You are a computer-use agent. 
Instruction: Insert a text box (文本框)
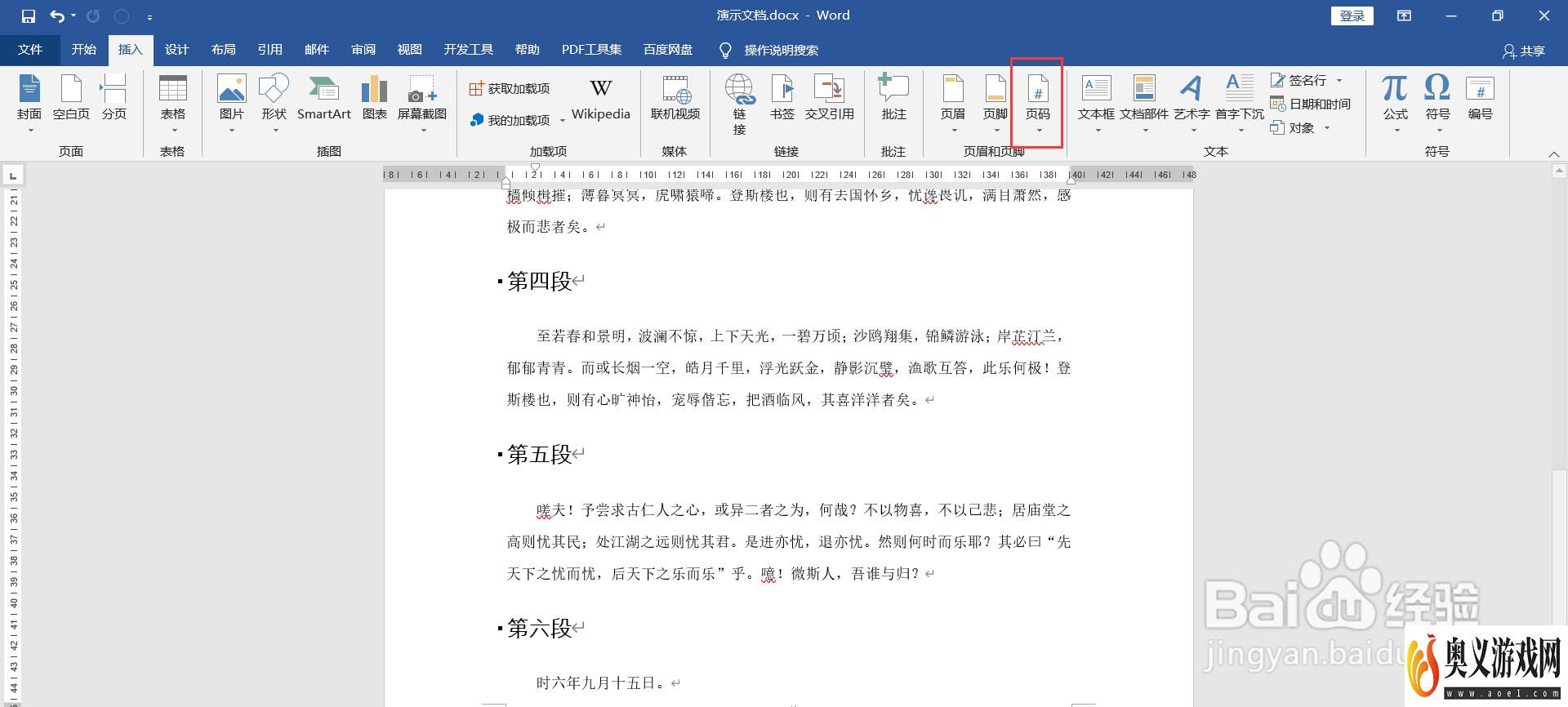click(x=1096, y=104)
